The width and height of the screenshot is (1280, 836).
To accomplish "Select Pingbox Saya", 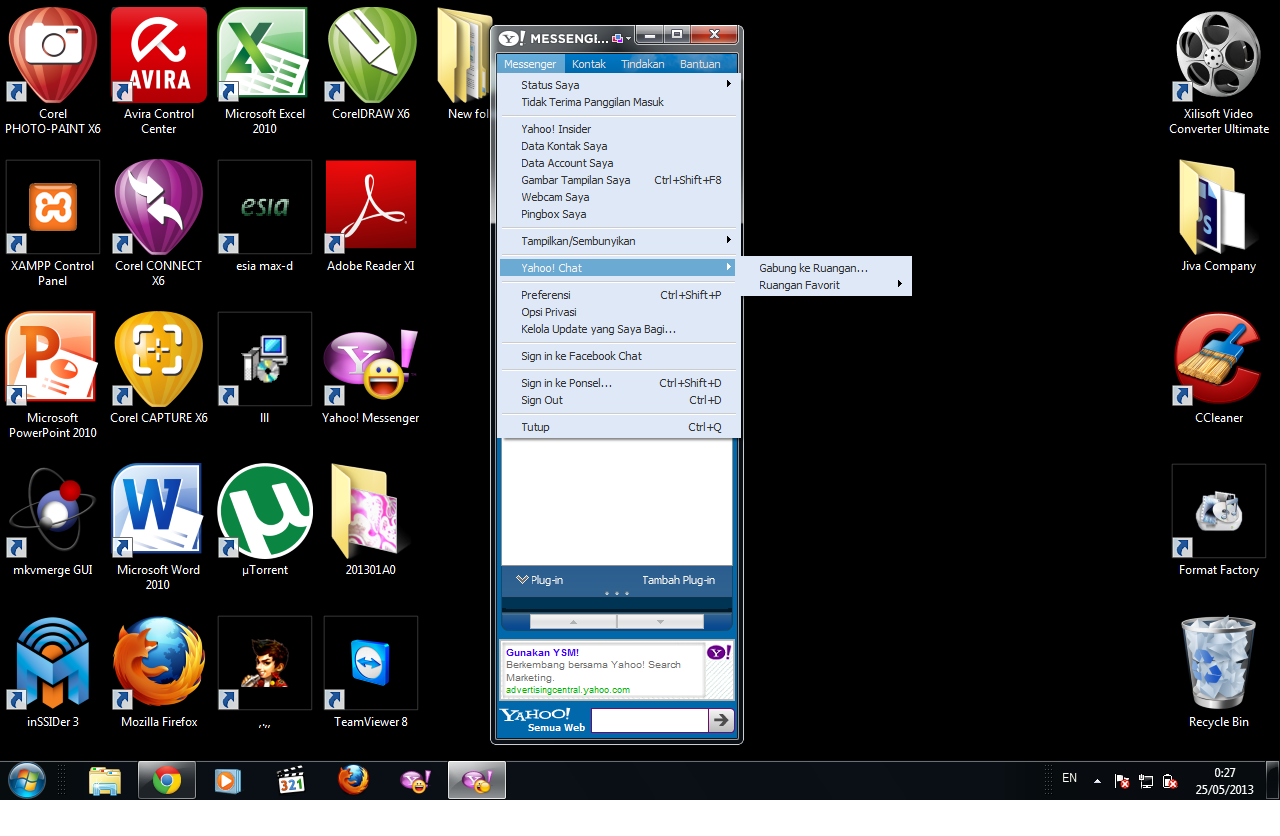I will coord(618,214).
